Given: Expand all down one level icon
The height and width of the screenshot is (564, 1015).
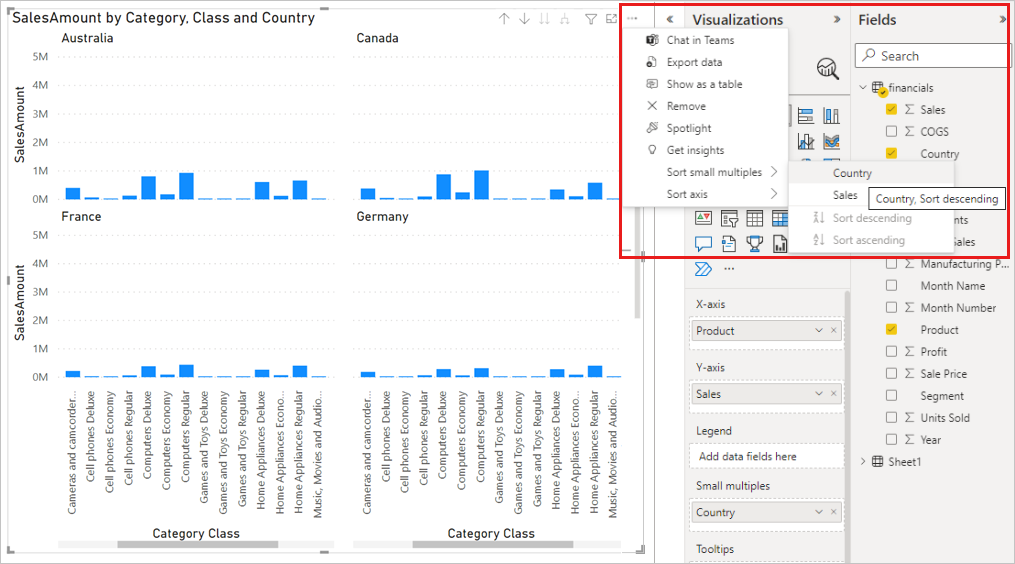Looking at the screenshot, I should [564, 19].
